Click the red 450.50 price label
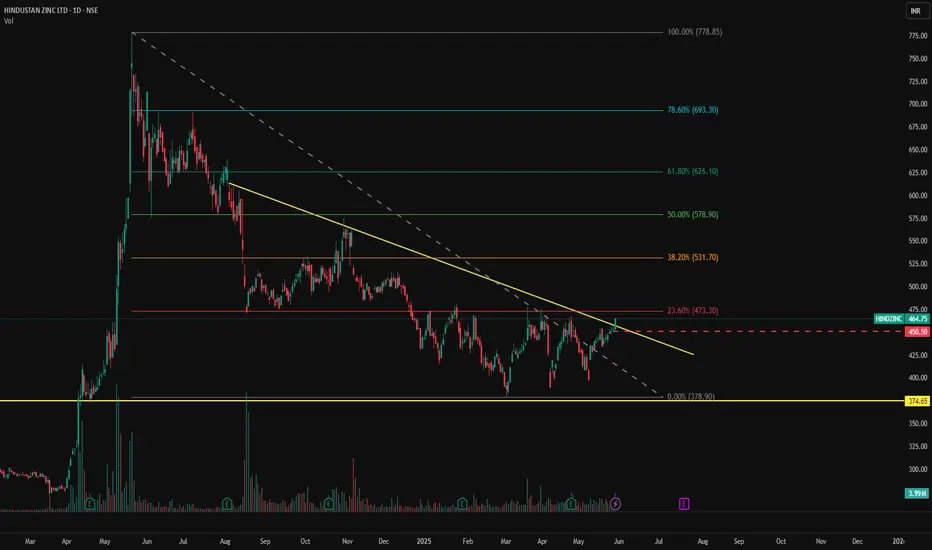Screen dimensions: 932x550 [x=917, y=332]
